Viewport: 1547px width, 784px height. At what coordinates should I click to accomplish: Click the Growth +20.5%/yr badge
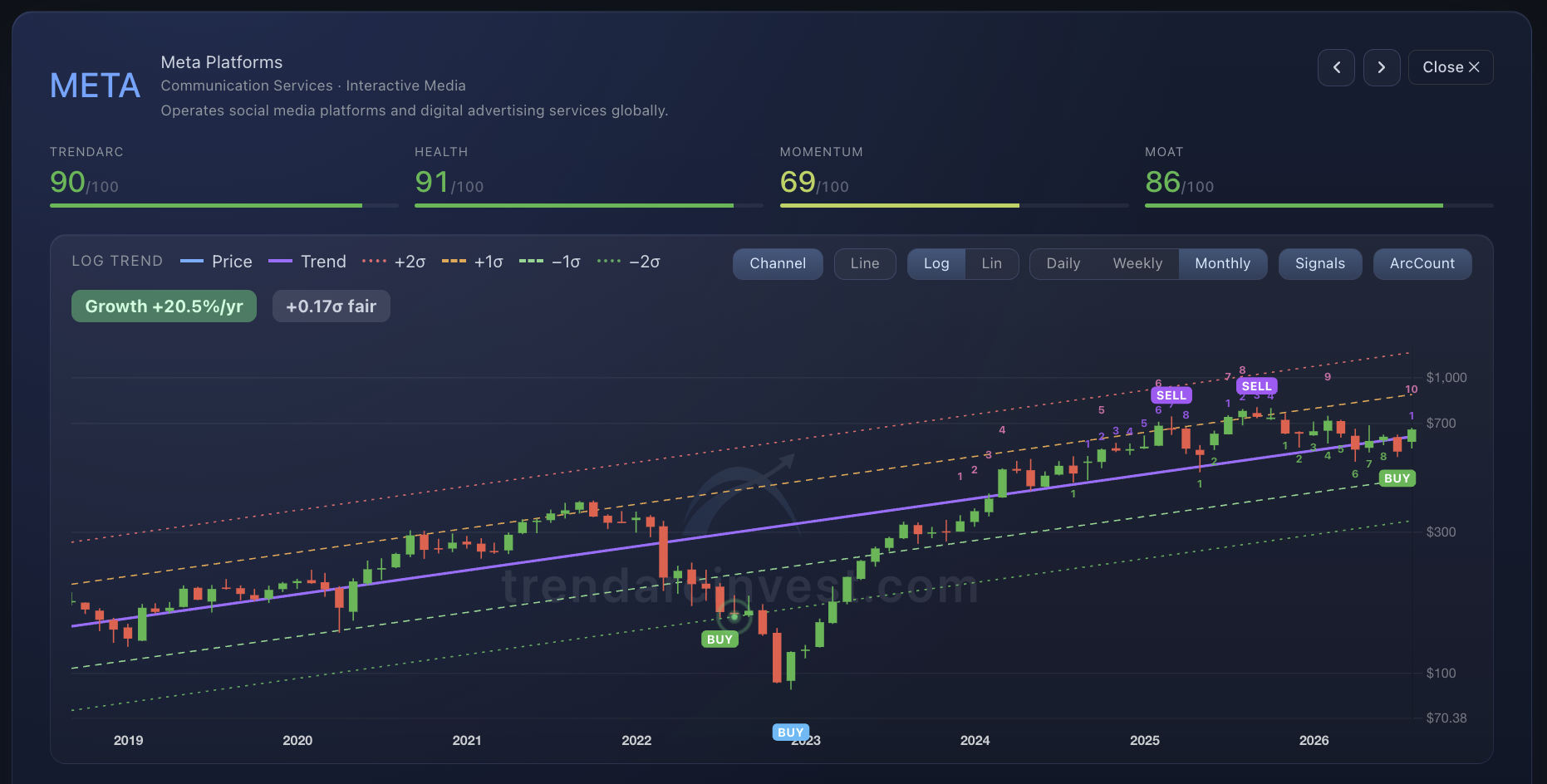[165, 306]
